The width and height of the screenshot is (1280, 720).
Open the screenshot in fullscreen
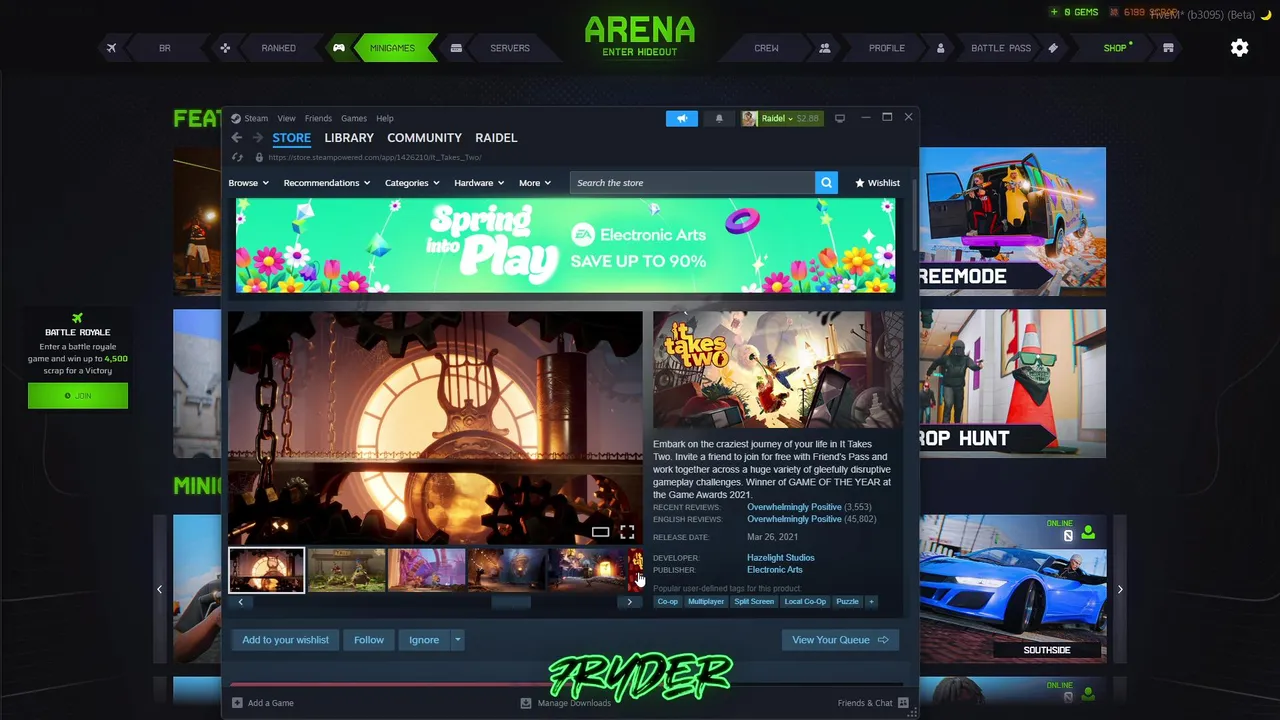[627, 532]
